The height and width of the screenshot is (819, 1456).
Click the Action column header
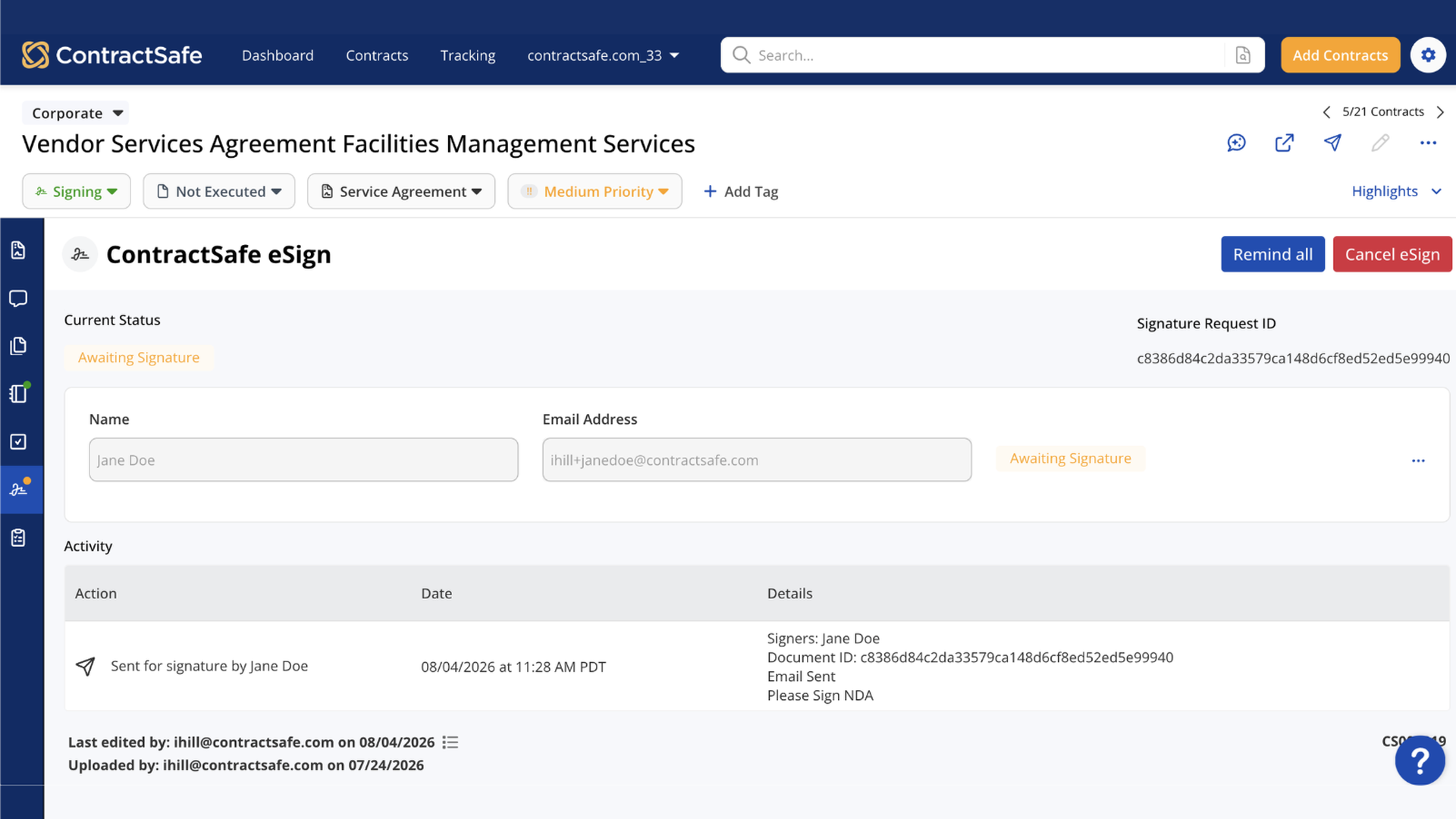(x=96, y=594)
